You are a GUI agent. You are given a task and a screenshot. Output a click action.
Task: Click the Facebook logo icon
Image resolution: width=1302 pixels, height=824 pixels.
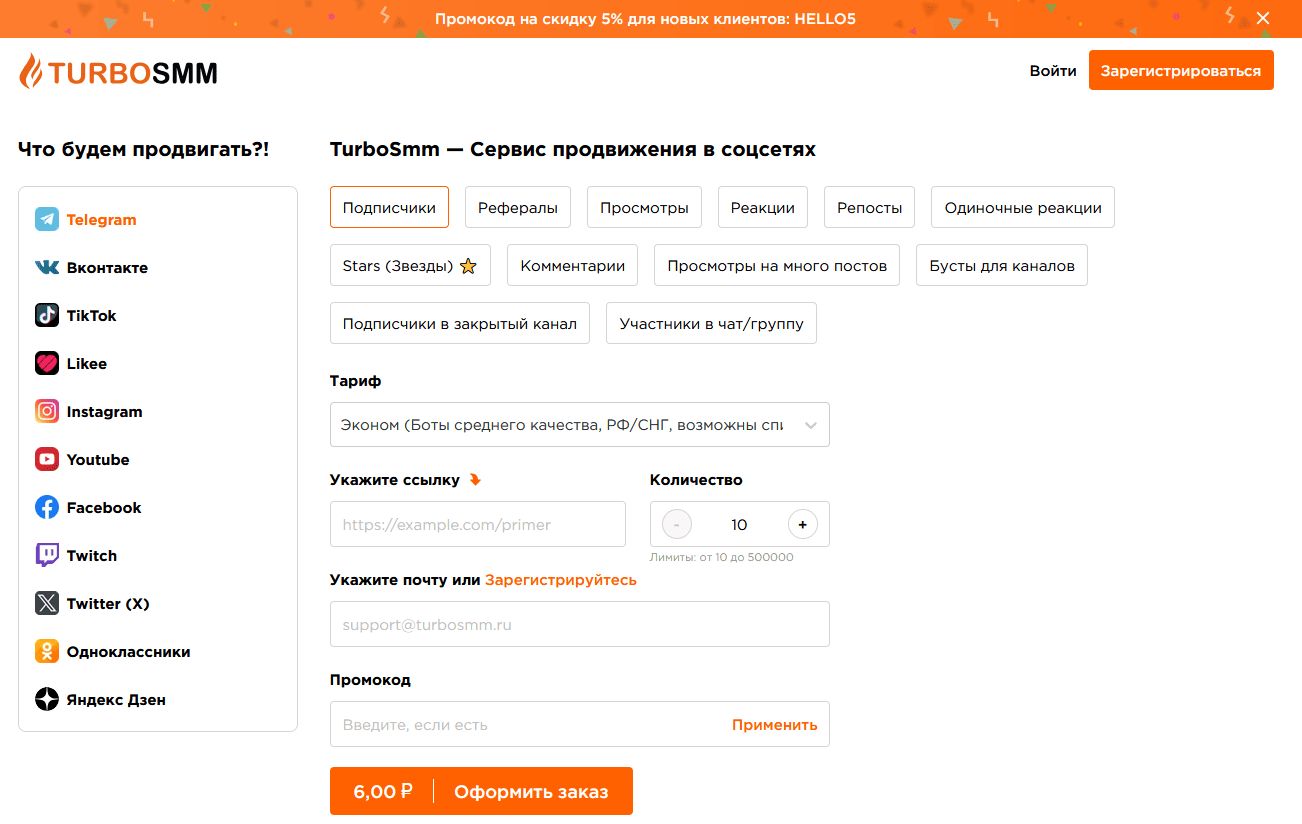[x=47, y=508]
